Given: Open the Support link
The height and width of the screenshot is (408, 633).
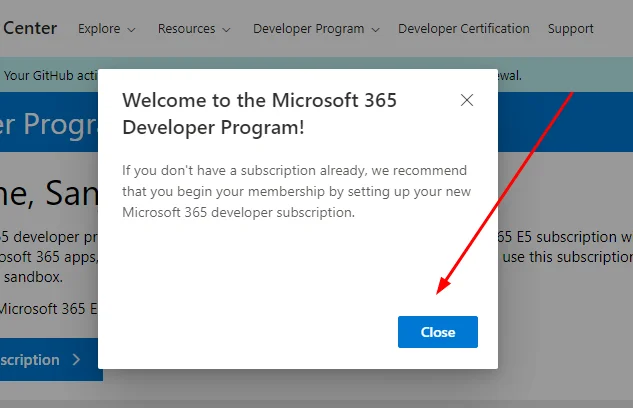Looking at the screenshot, I should tap(570, 29).
